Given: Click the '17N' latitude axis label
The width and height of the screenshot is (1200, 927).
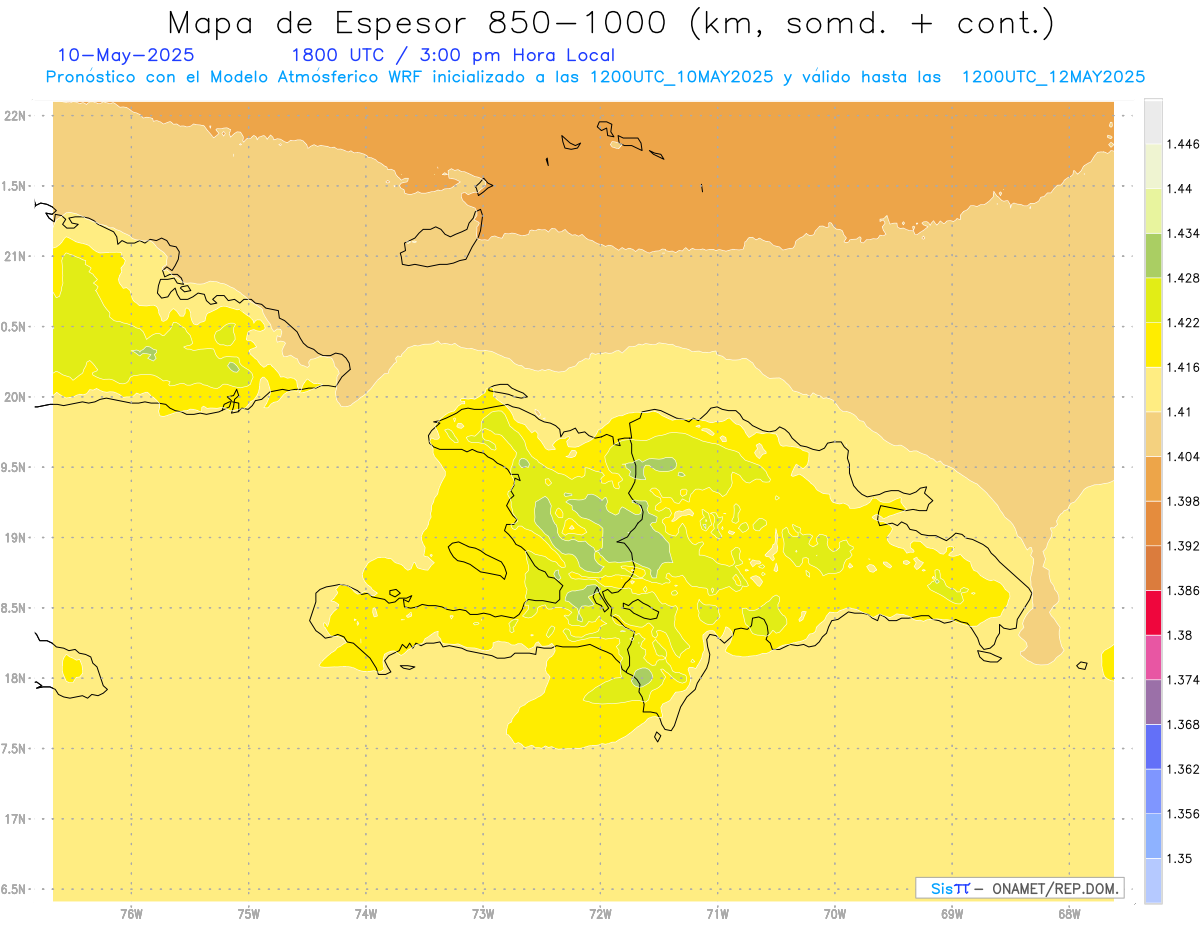Looking at the screenshot, I should 16,819.
